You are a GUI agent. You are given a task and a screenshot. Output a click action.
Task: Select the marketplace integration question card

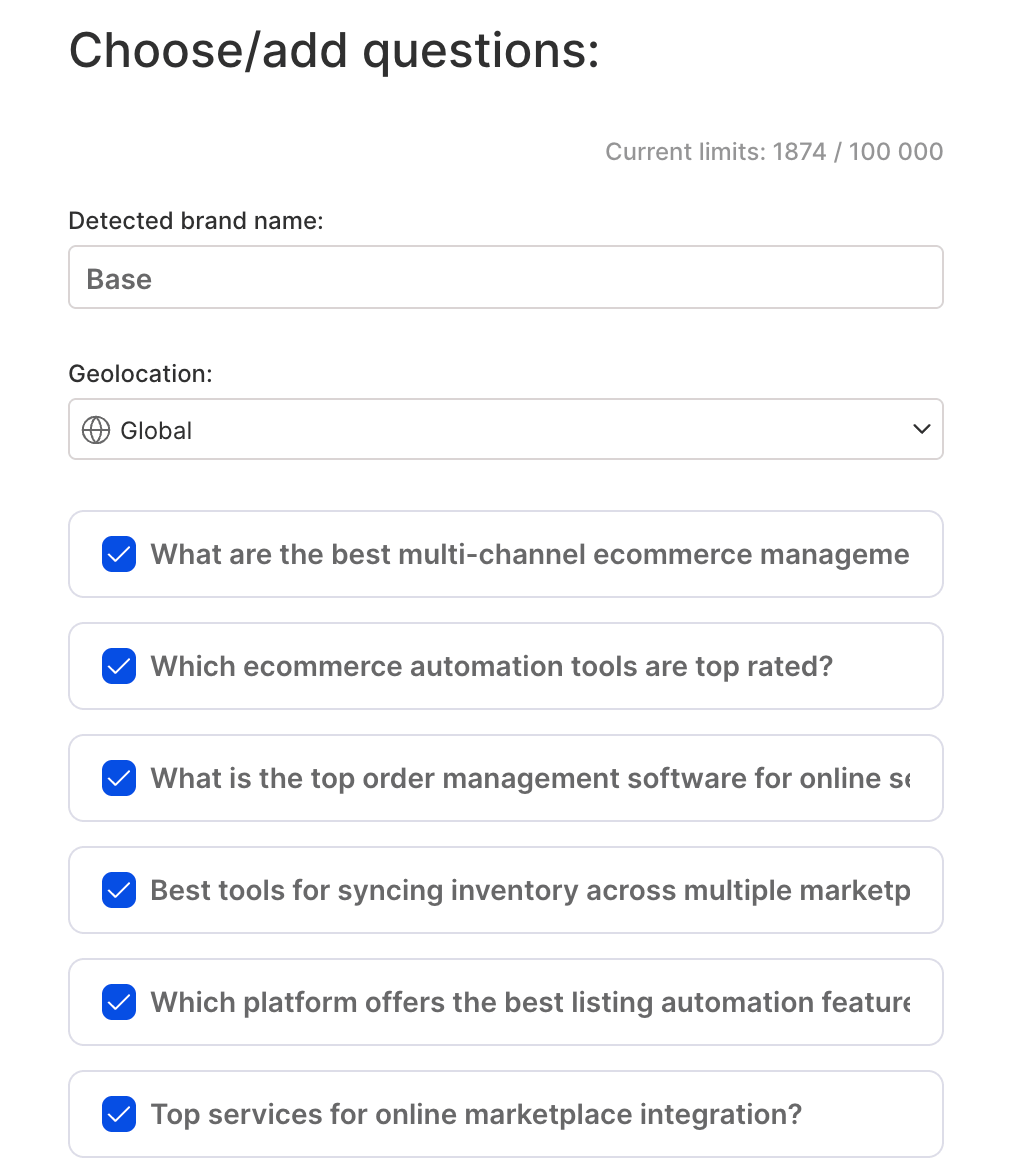[x=505, y=1114]
